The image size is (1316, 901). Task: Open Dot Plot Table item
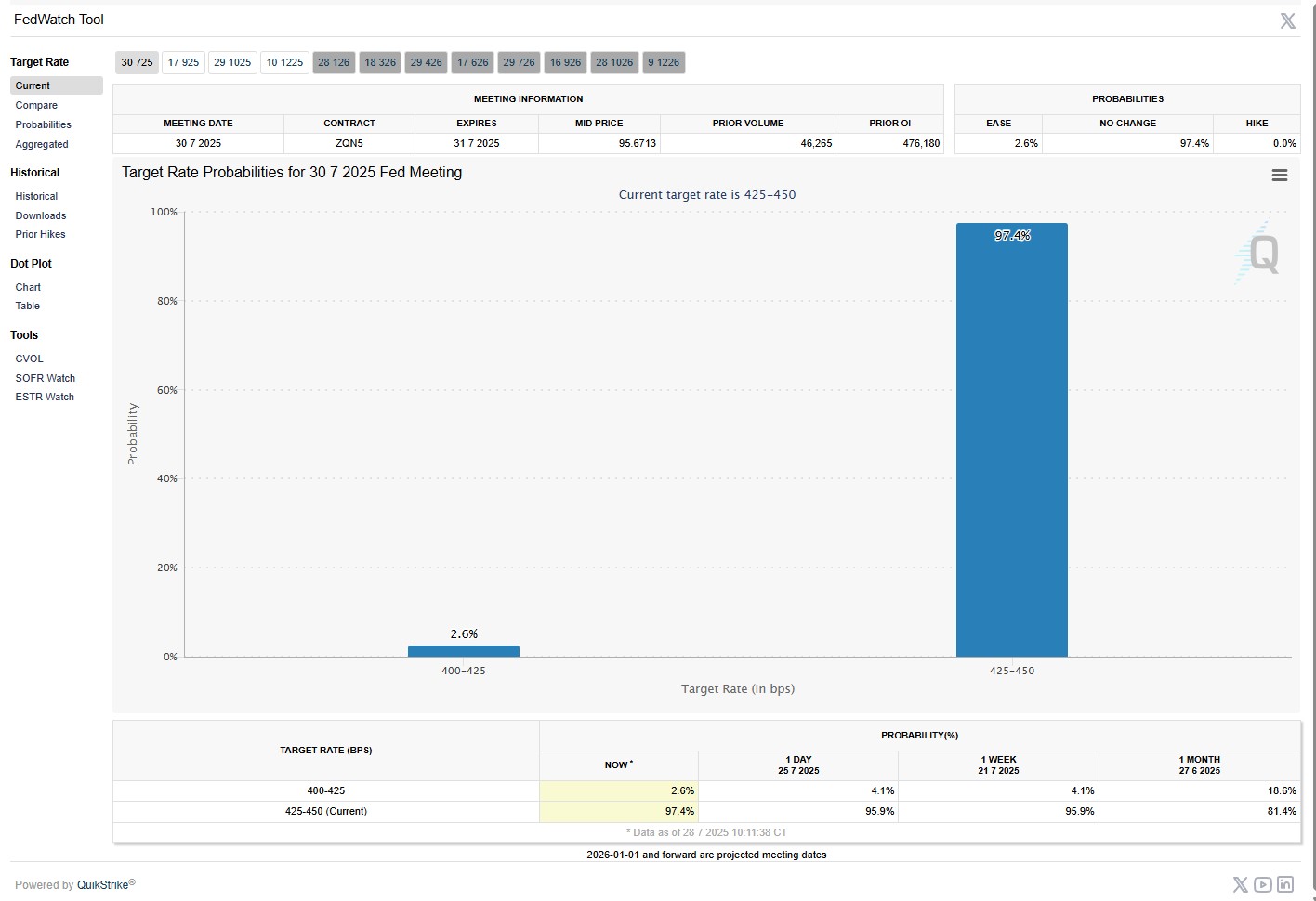(x=27, y=306)
